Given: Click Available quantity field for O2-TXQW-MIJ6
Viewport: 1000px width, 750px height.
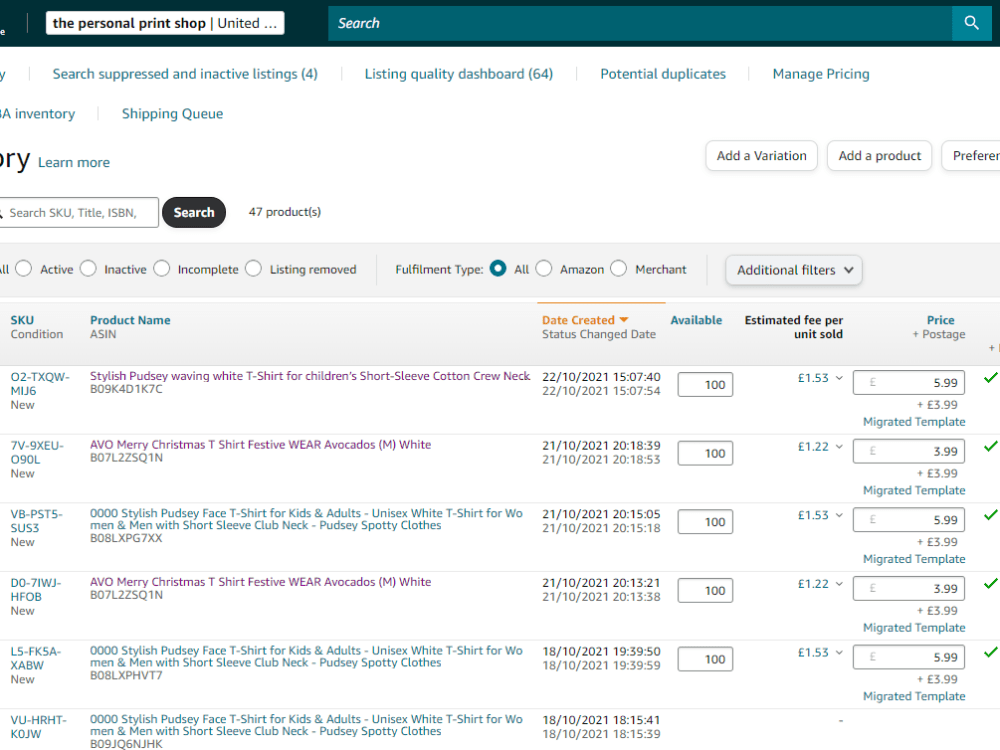Looking at the screenshot, I should point(705,385).
